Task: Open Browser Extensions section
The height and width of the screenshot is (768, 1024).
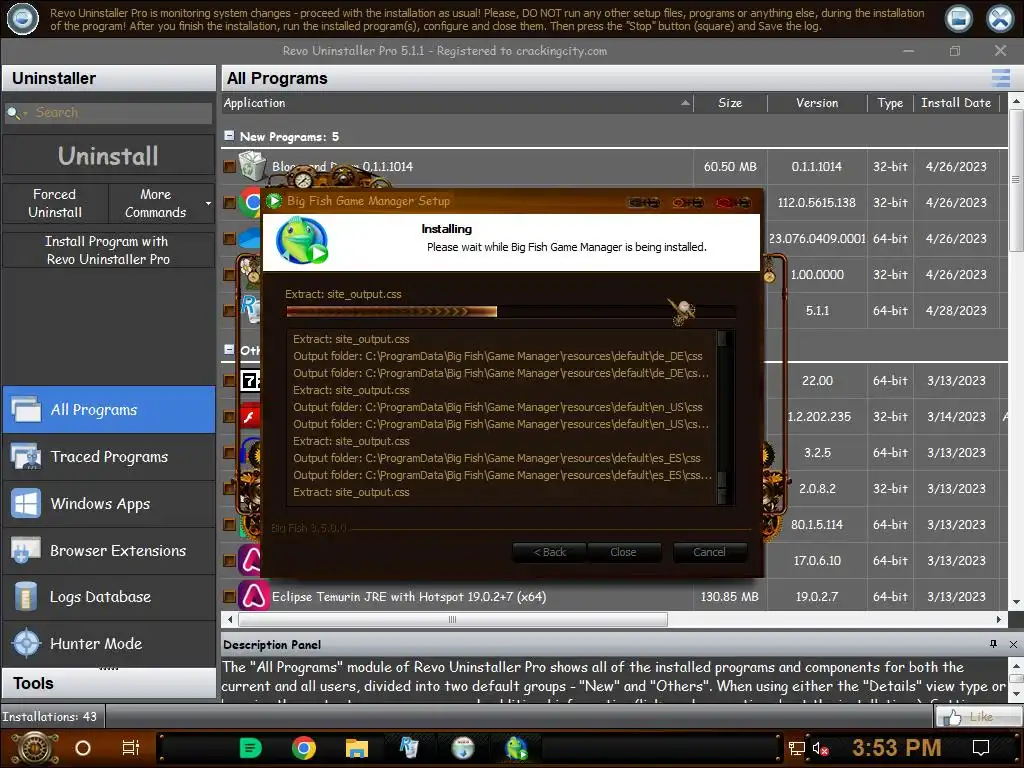Action: [109, 551]
